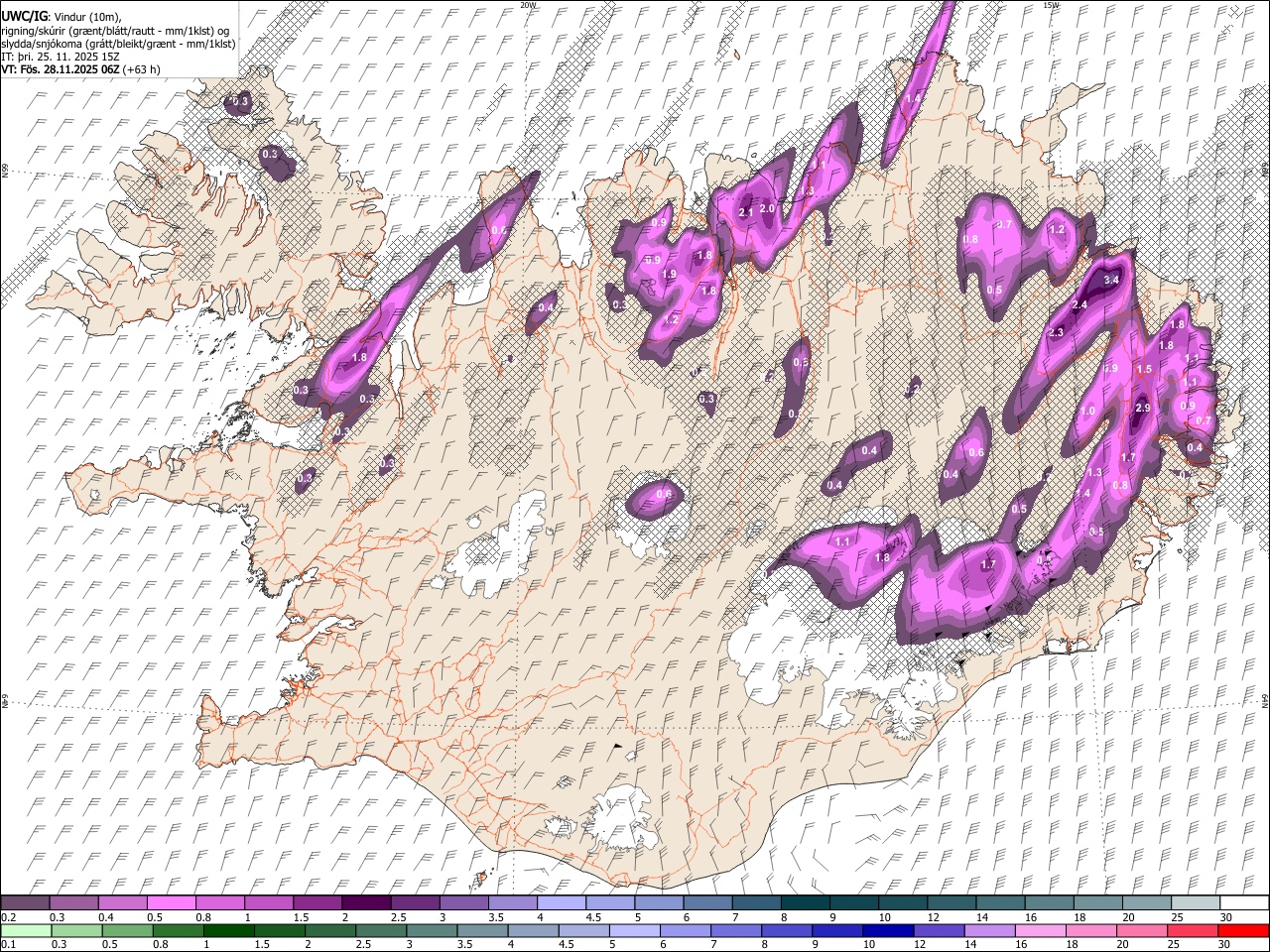Click the 1.0 precipitation value on map
1270x952 pixels.
pos(1087,411)
